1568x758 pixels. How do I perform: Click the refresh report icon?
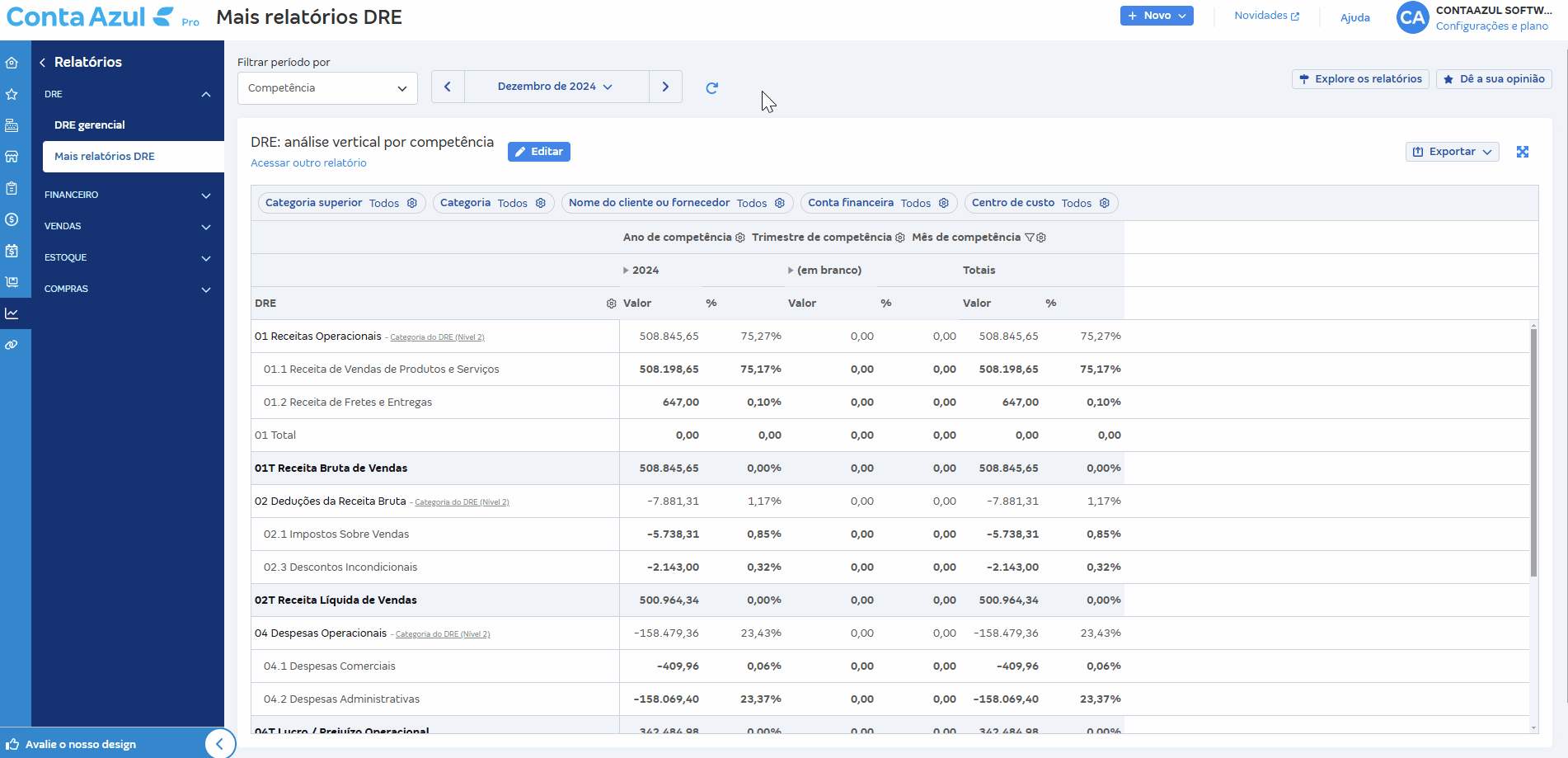[712, 87]
